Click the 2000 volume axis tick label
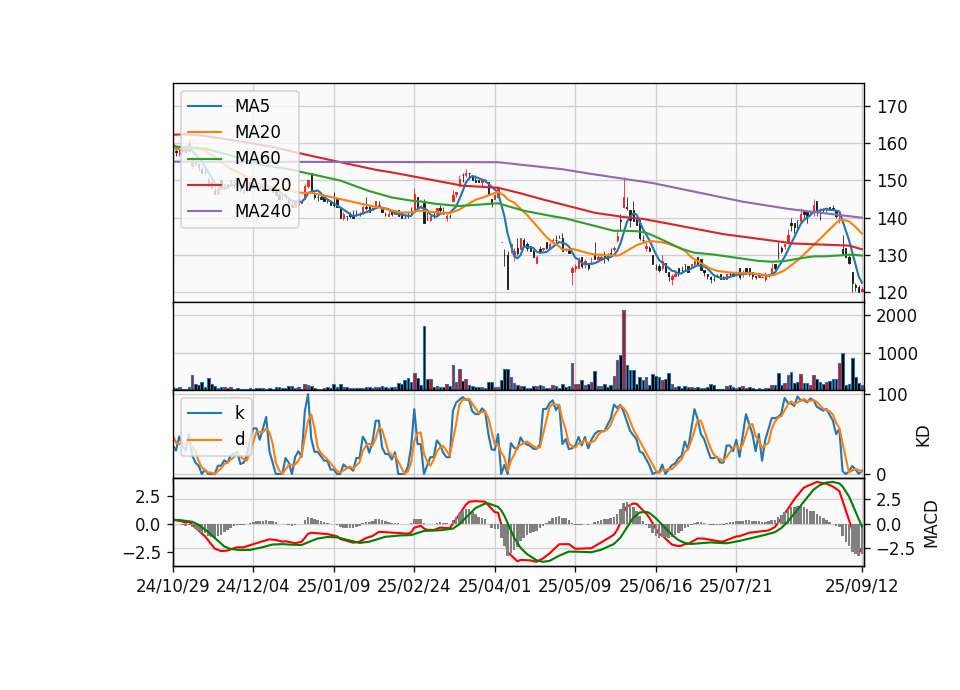960x690 pixels. 897,316
